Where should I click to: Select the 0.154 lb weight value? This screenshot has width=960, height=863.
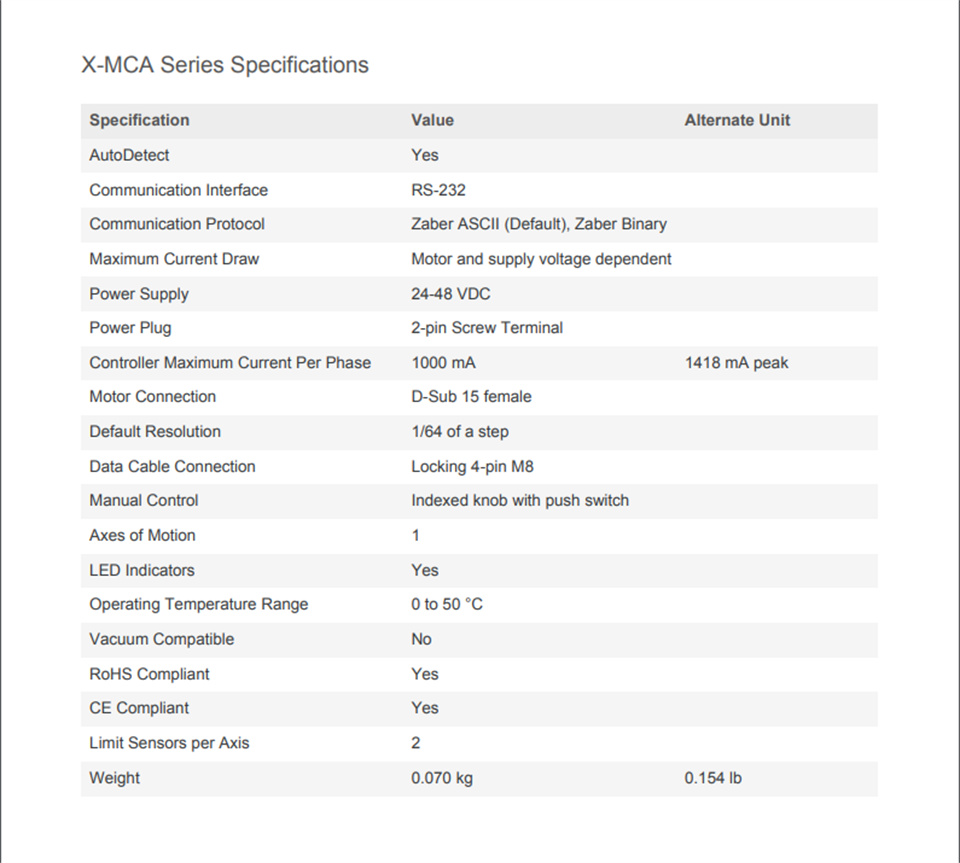(x=713, y=778)
